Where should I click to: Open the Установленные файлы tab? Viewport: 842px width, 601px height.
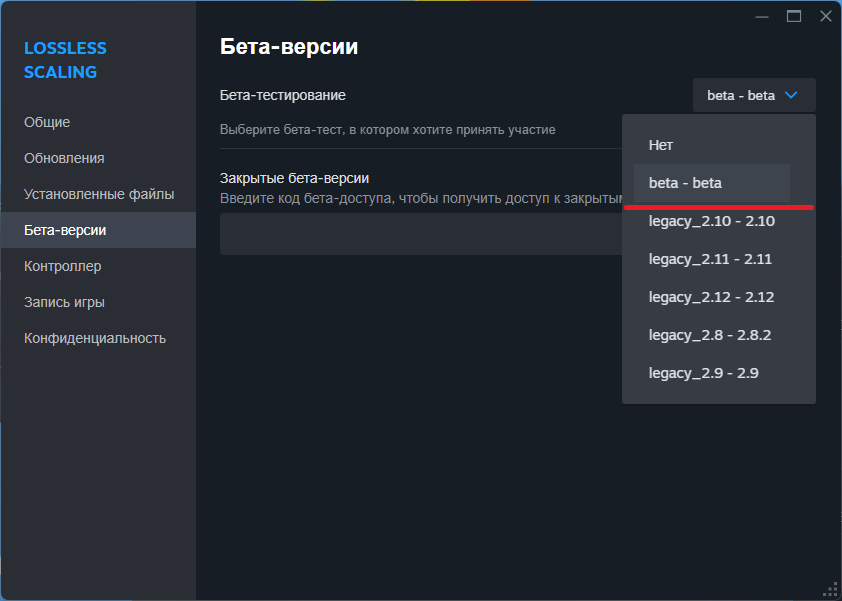tap(99, 194)
